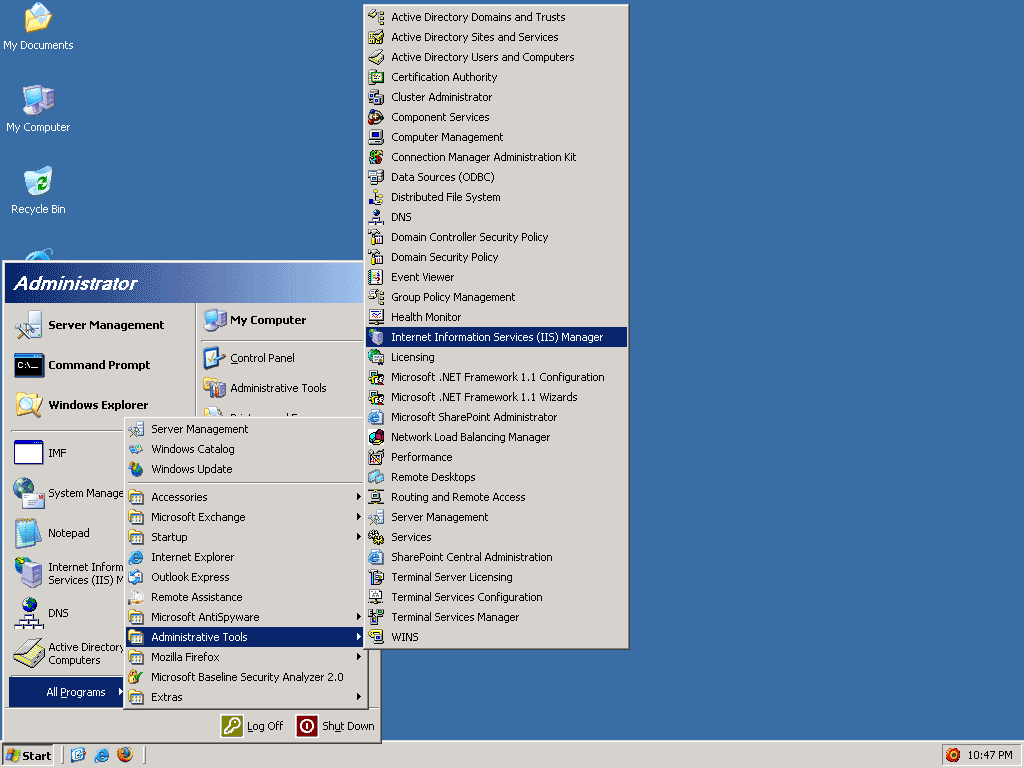1024x768 pixels.
Task: Expand the Extras program group
Action: pyautogui.click(x=245, y=697)
